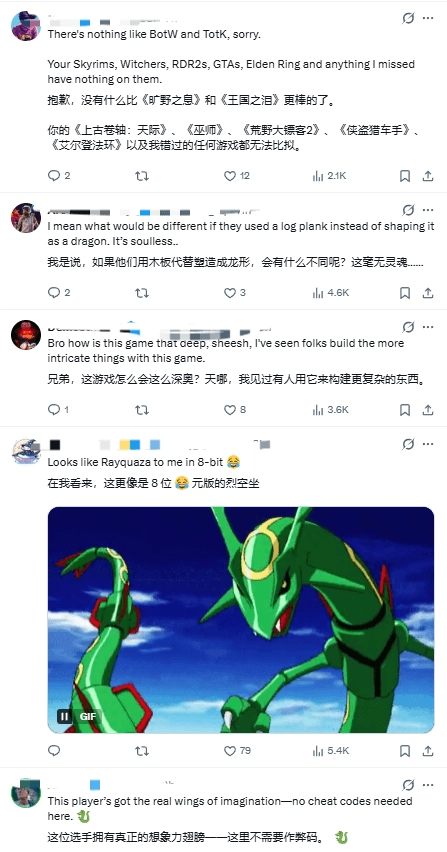The width and height of the screenshot is (447, 852).
Task: View analytics of the 4.6K views tweet
Action: [x=331, y=293]
